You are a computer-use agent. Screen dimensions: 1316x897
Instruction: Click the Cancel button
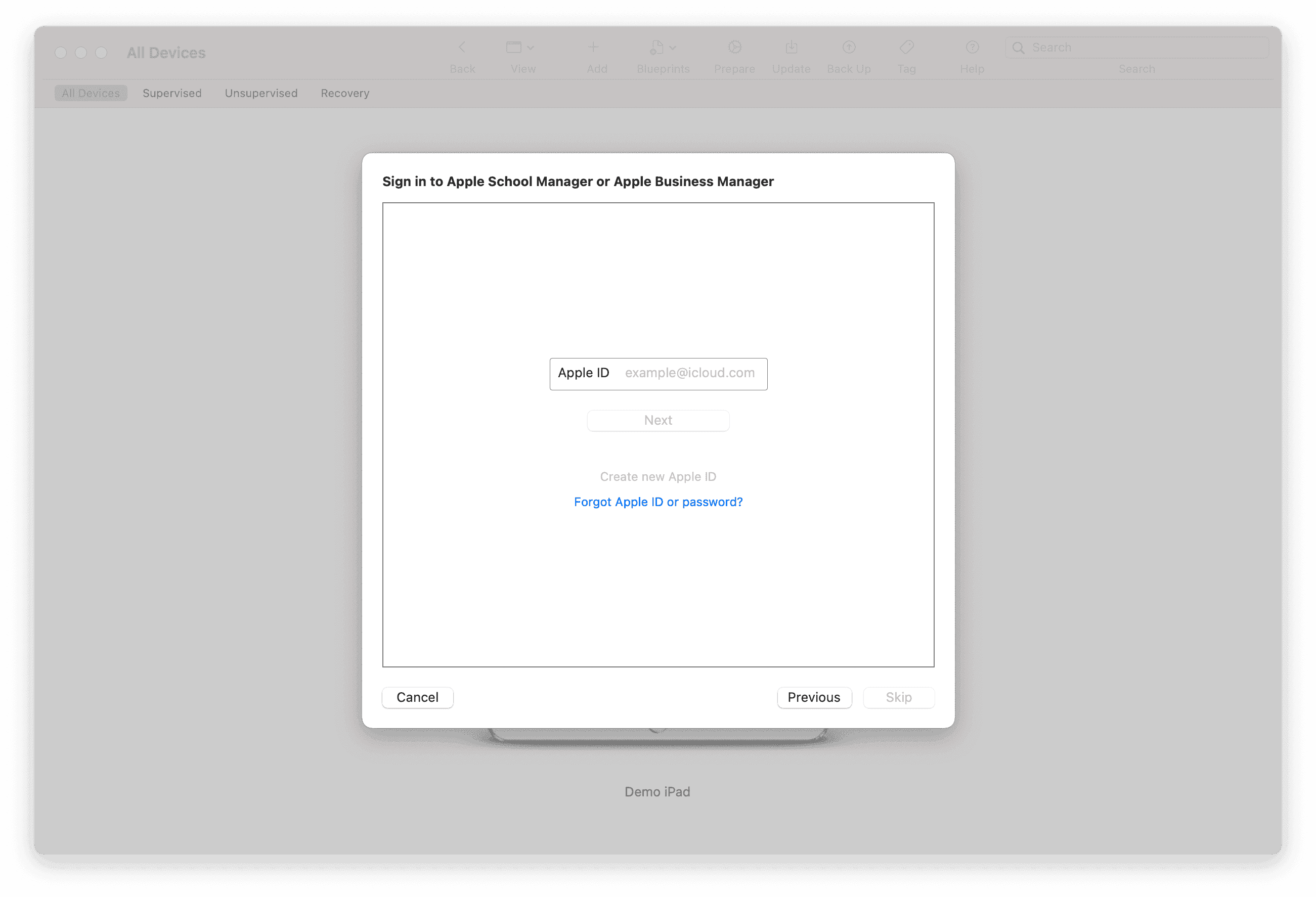point(417,697)
